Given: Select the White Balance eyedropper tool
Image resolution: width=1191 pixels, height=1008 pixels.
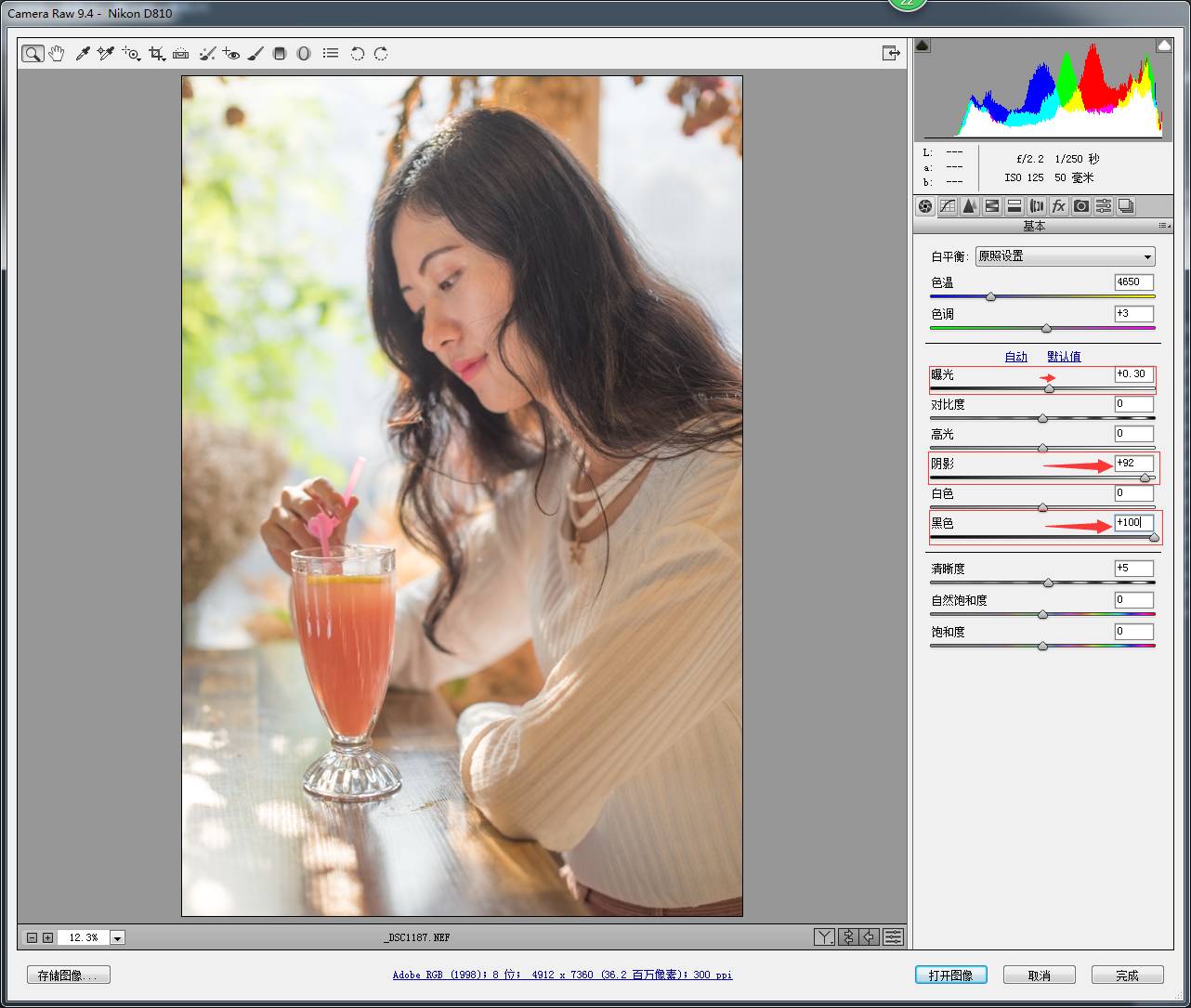Looking at the screenshot, I should tap(82, 54).
